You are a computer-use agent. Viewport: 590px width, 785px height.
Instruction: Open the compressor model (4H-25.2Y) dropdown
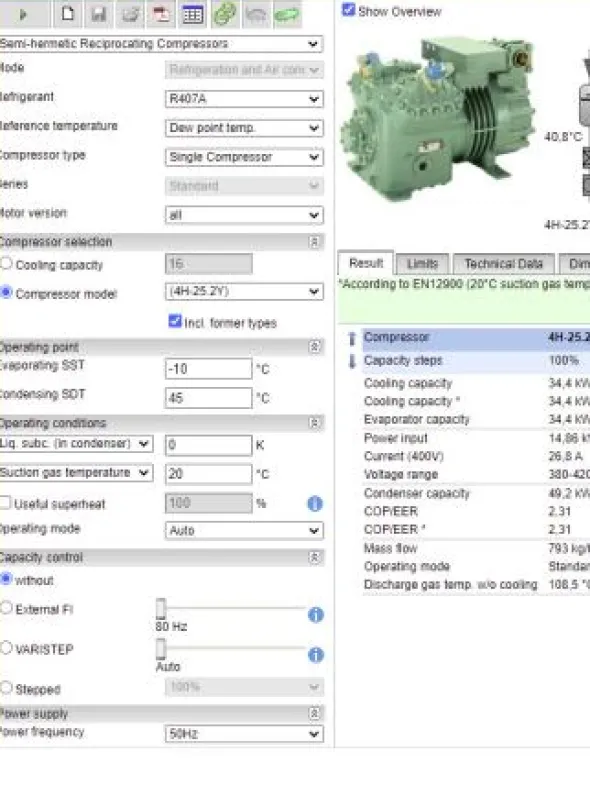pos(244,291)
